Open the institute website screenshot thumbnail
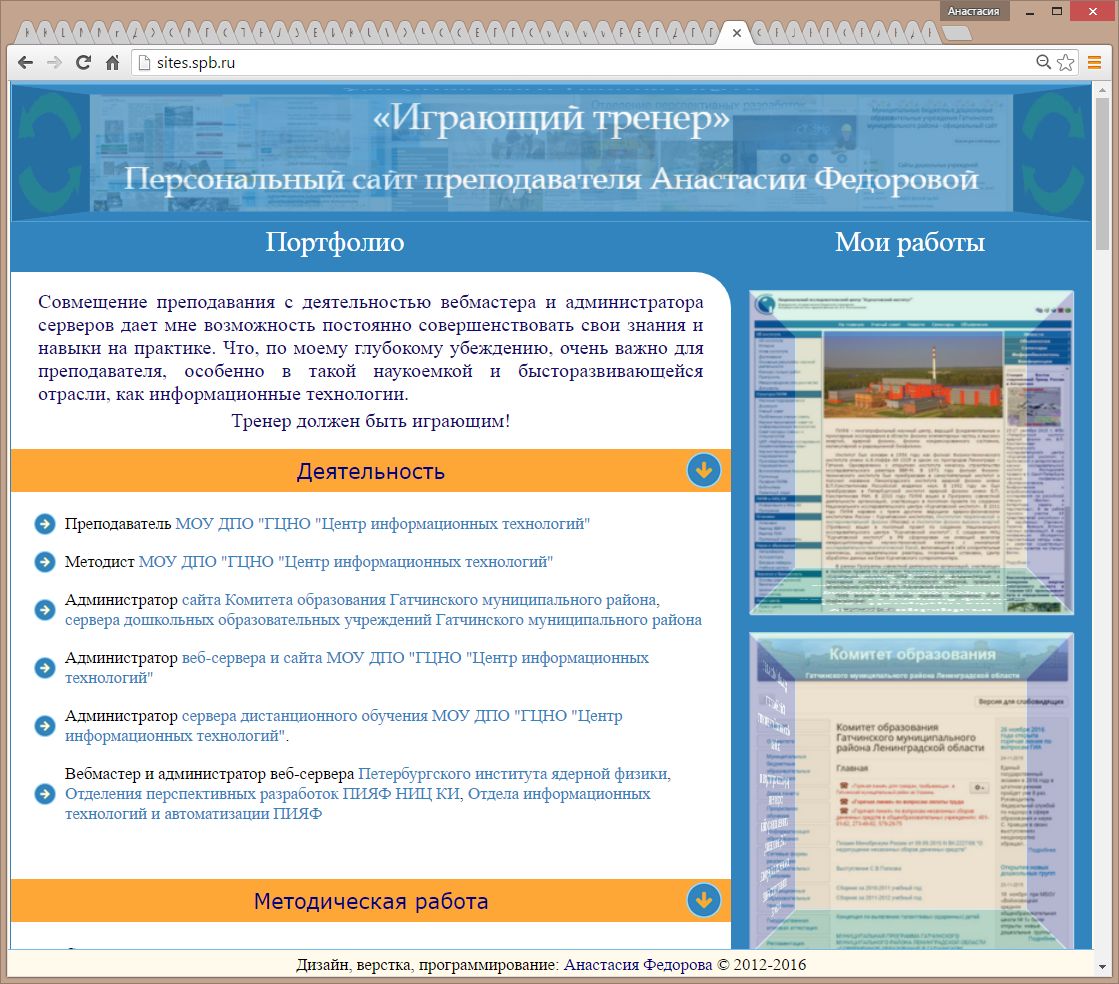The width and height of the screenshot is (1119, 984). (x=911, y=452)
